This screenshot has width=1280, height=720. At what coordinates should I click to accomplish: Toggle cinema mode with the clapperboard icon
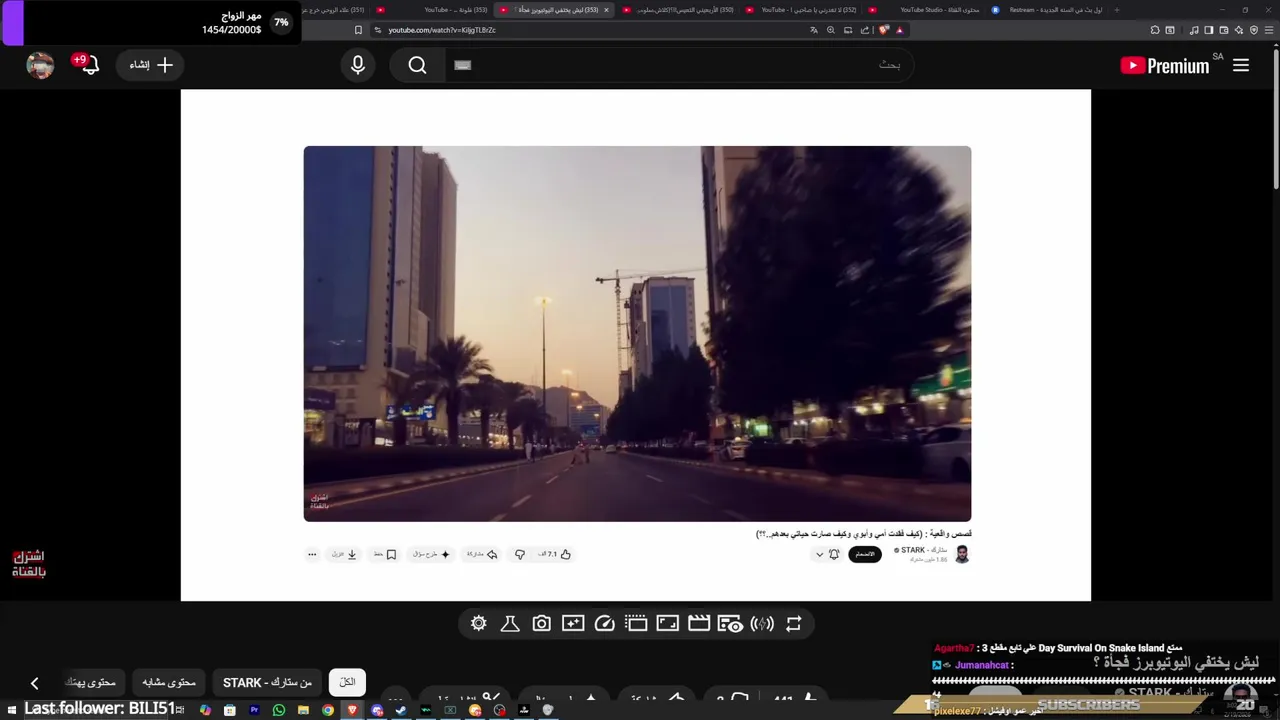pos(699,624)
